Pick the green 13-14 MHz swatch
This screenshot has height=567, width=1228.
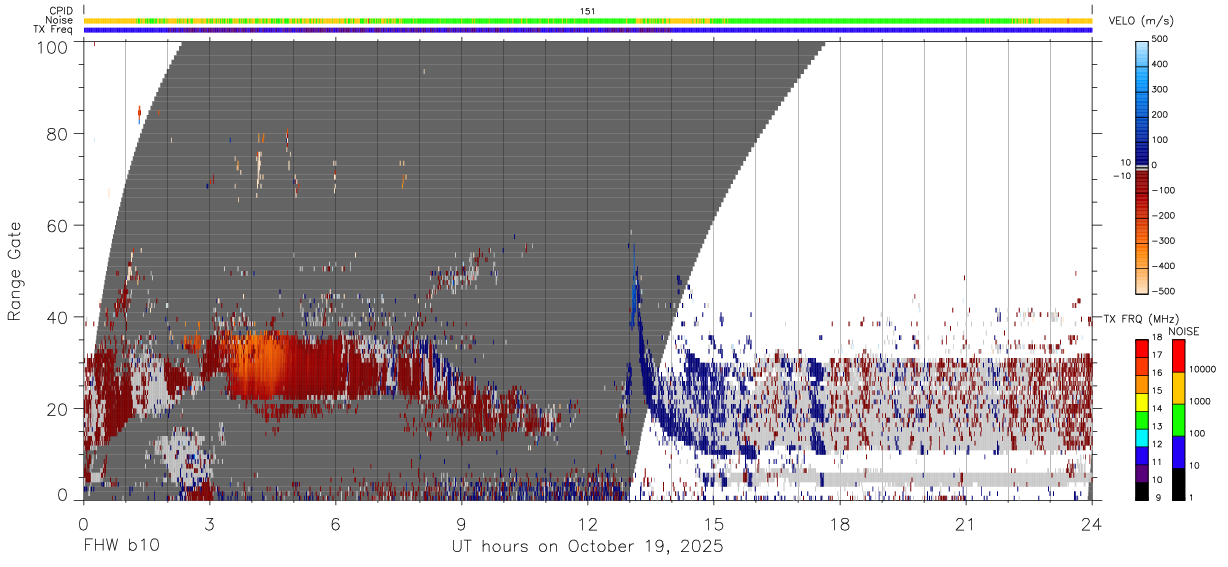tap(1141, 420)
